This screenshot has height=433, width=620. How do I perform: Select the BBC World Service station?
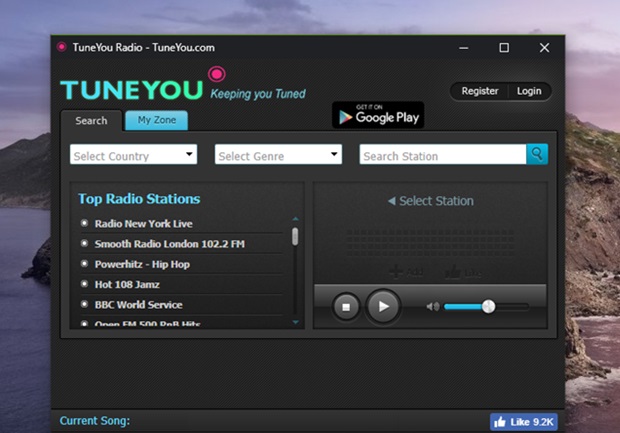[138, 304]
